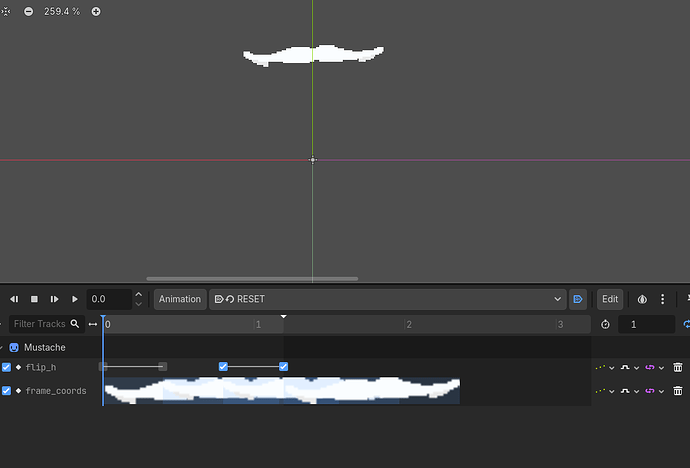Click the flip_h keyframe diamond icon
The image size is (690, 468).
tap(18, 367)
